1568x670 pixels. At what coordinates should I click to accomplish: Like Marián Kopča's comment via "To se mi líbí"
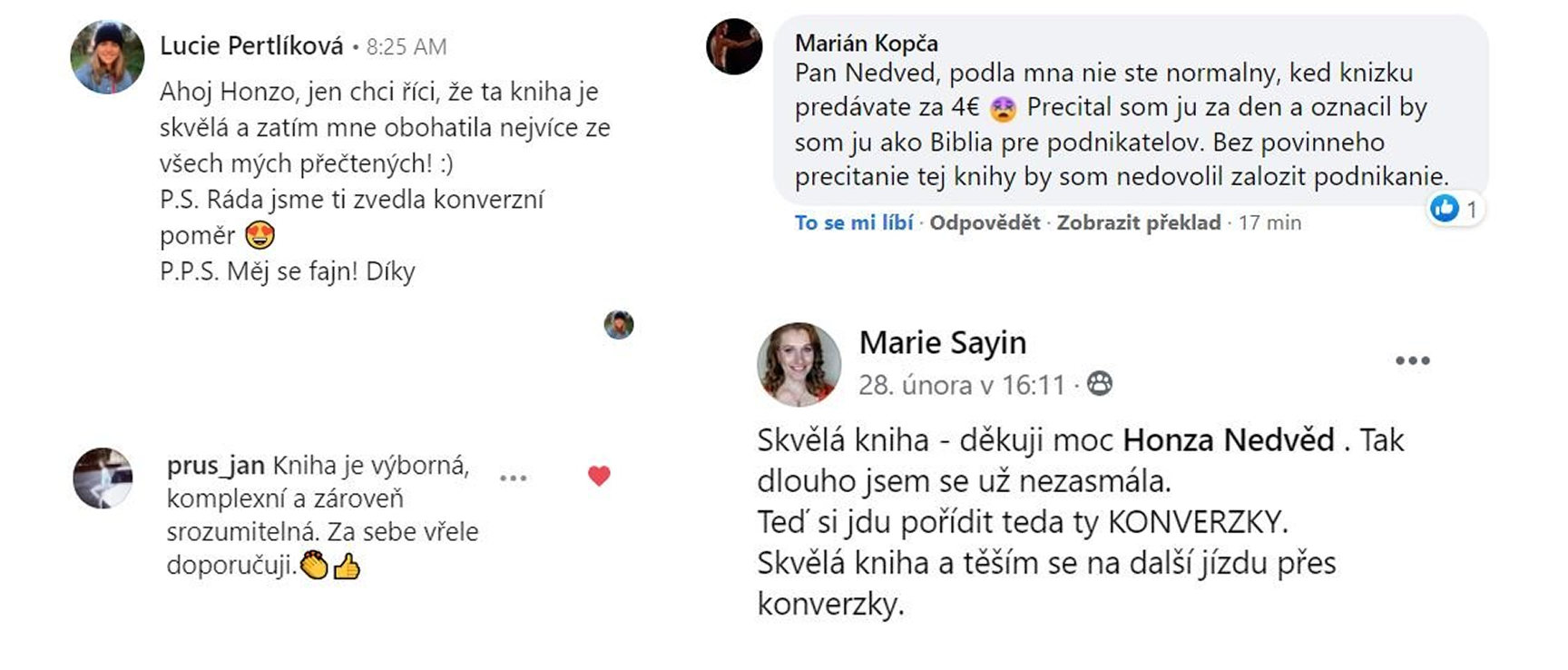[x=854, y=222]
